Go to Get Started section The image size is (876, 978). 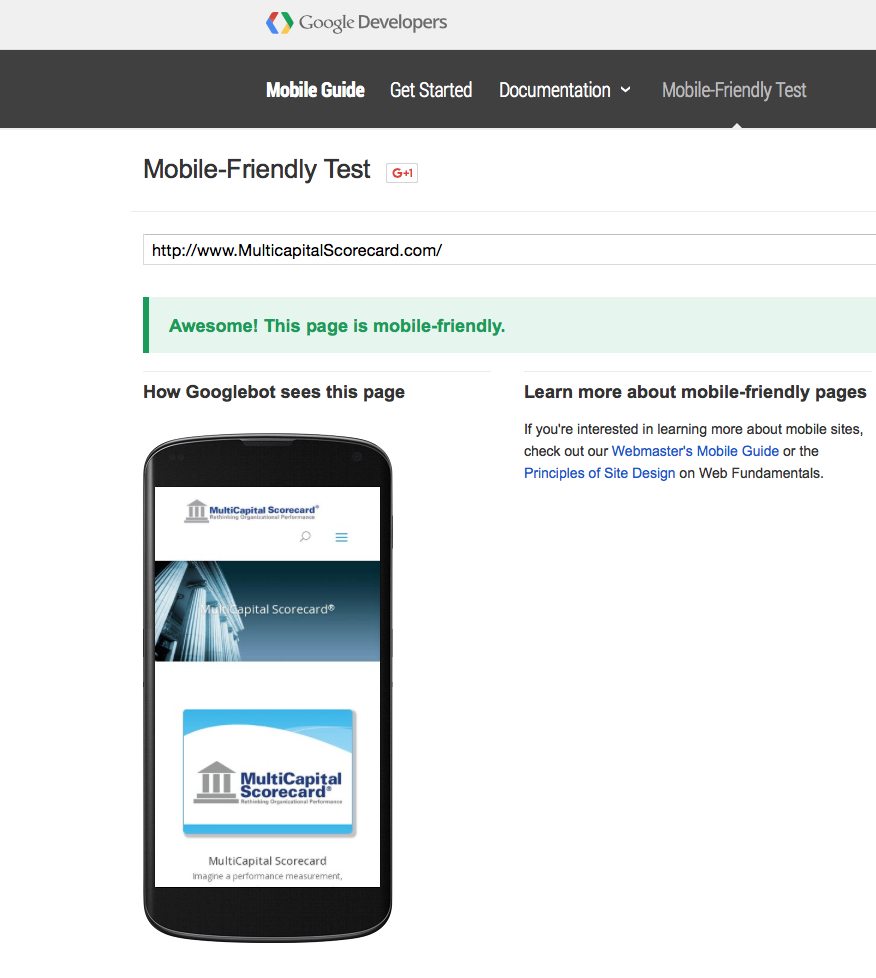coord(431,90)
